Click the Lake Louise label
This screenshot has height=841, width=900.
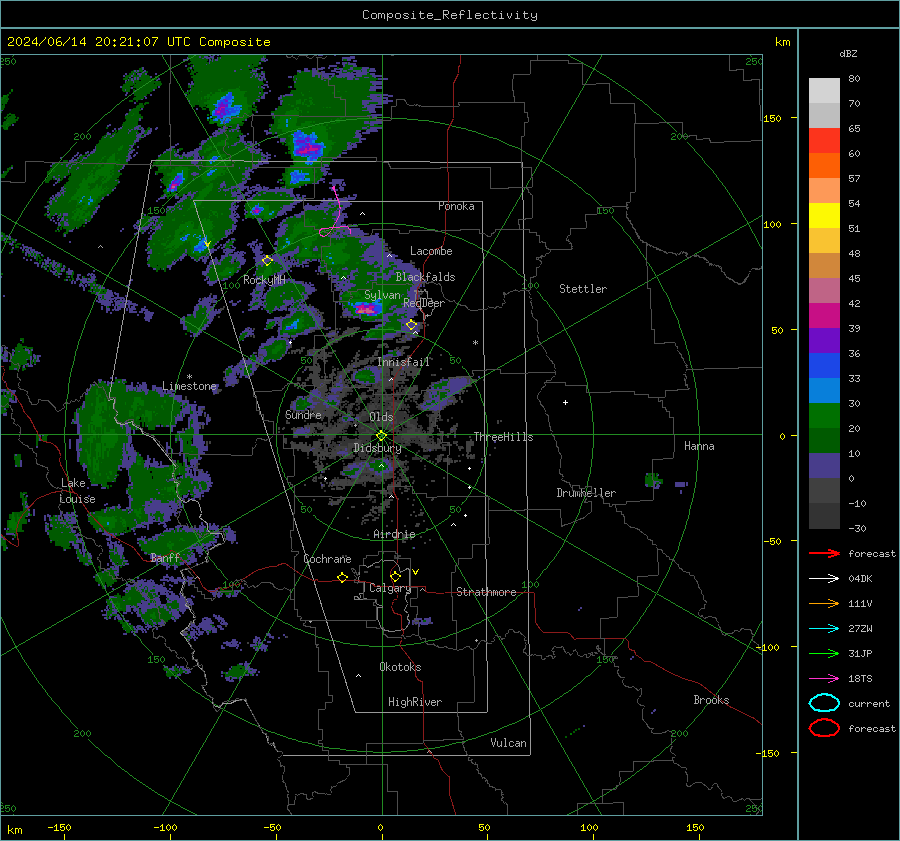click(77, 491)
